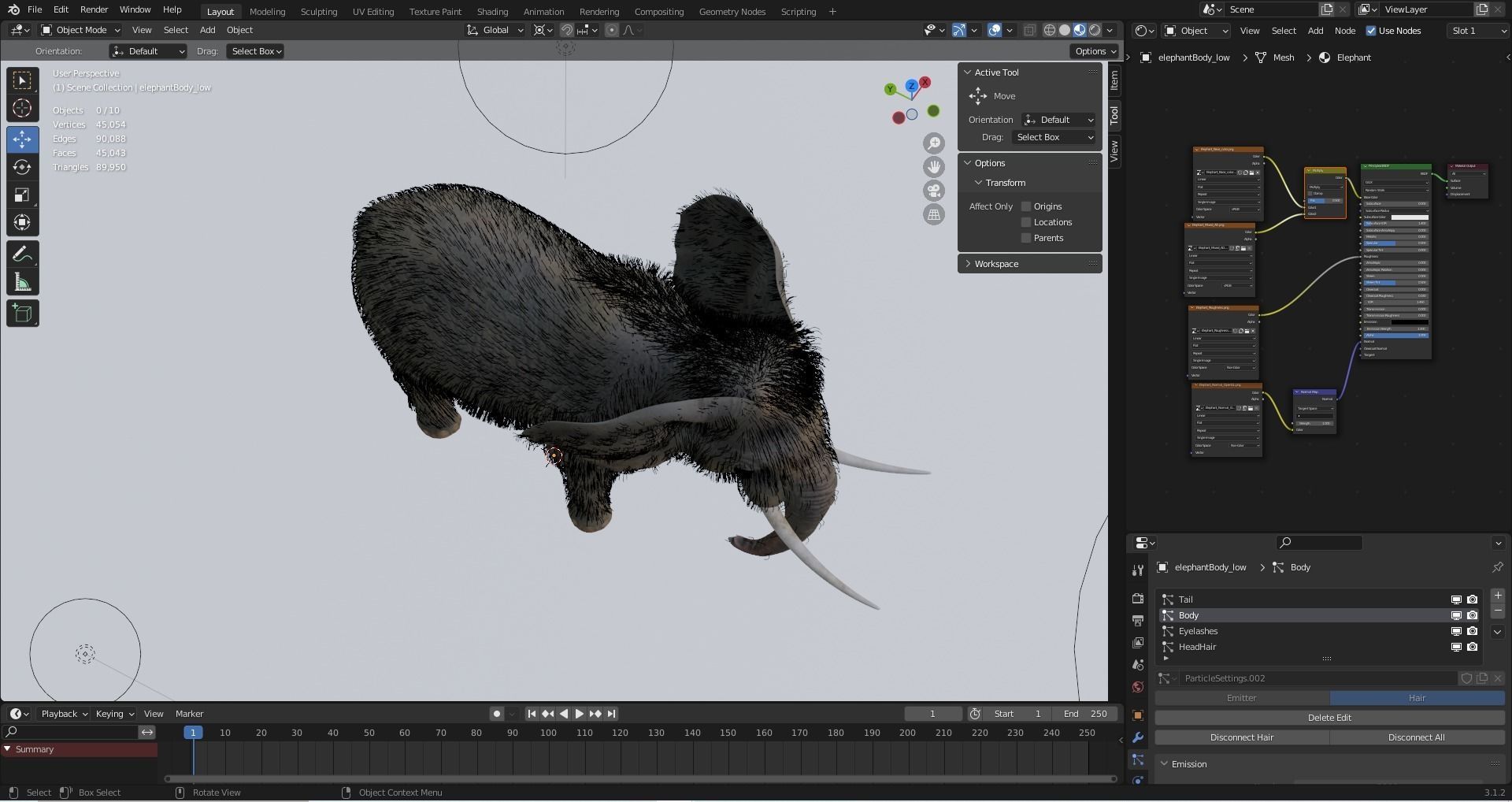Open the Render properties tab
This screenshot has width=1512, height=802.
click(1137, 599)
